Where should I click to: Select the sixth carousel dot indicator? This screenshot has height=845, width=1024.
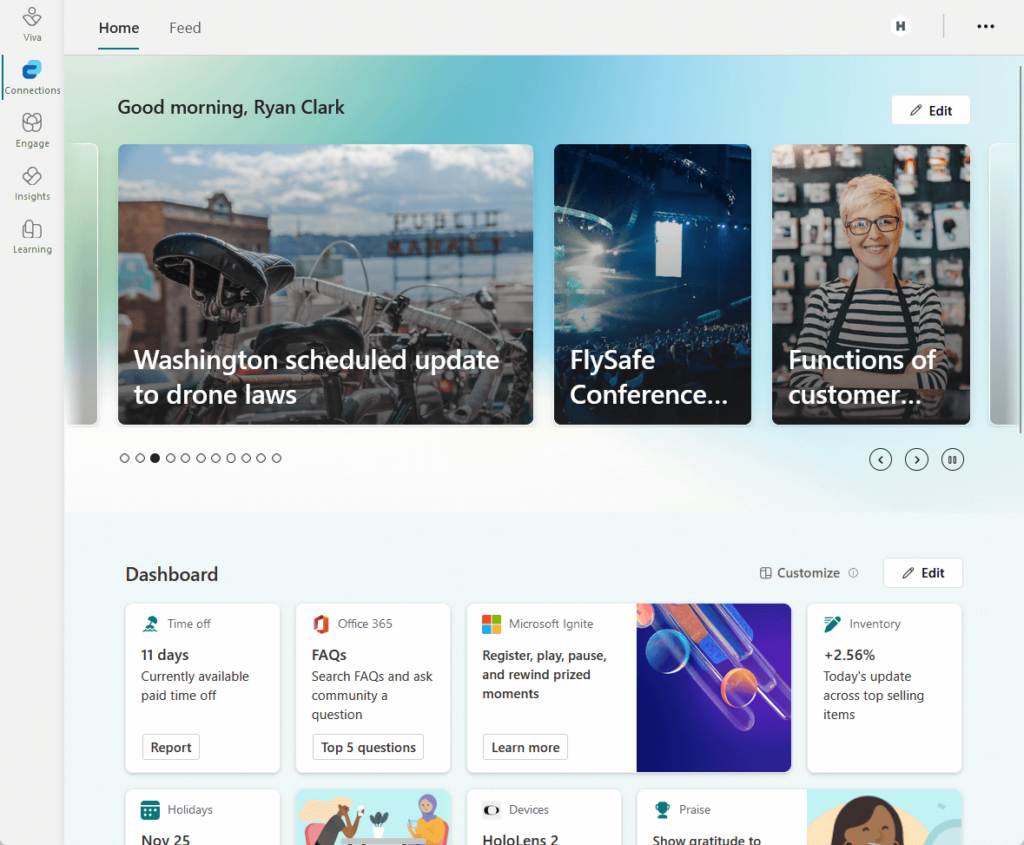200,458
